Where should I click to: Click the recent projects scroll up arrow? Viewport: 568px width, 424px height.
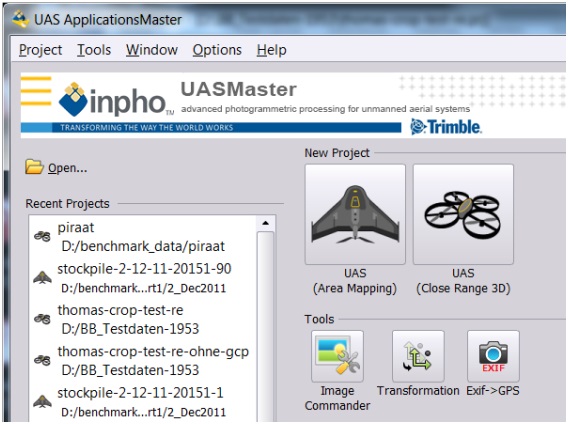[266, 223]
